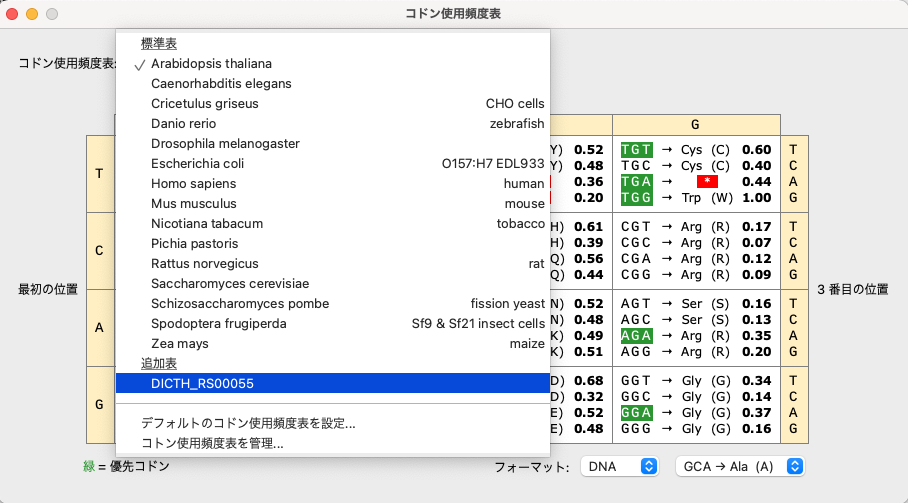Click the AGG Arg codon
The height and width of the screenshot is (503, 908).
636,352
